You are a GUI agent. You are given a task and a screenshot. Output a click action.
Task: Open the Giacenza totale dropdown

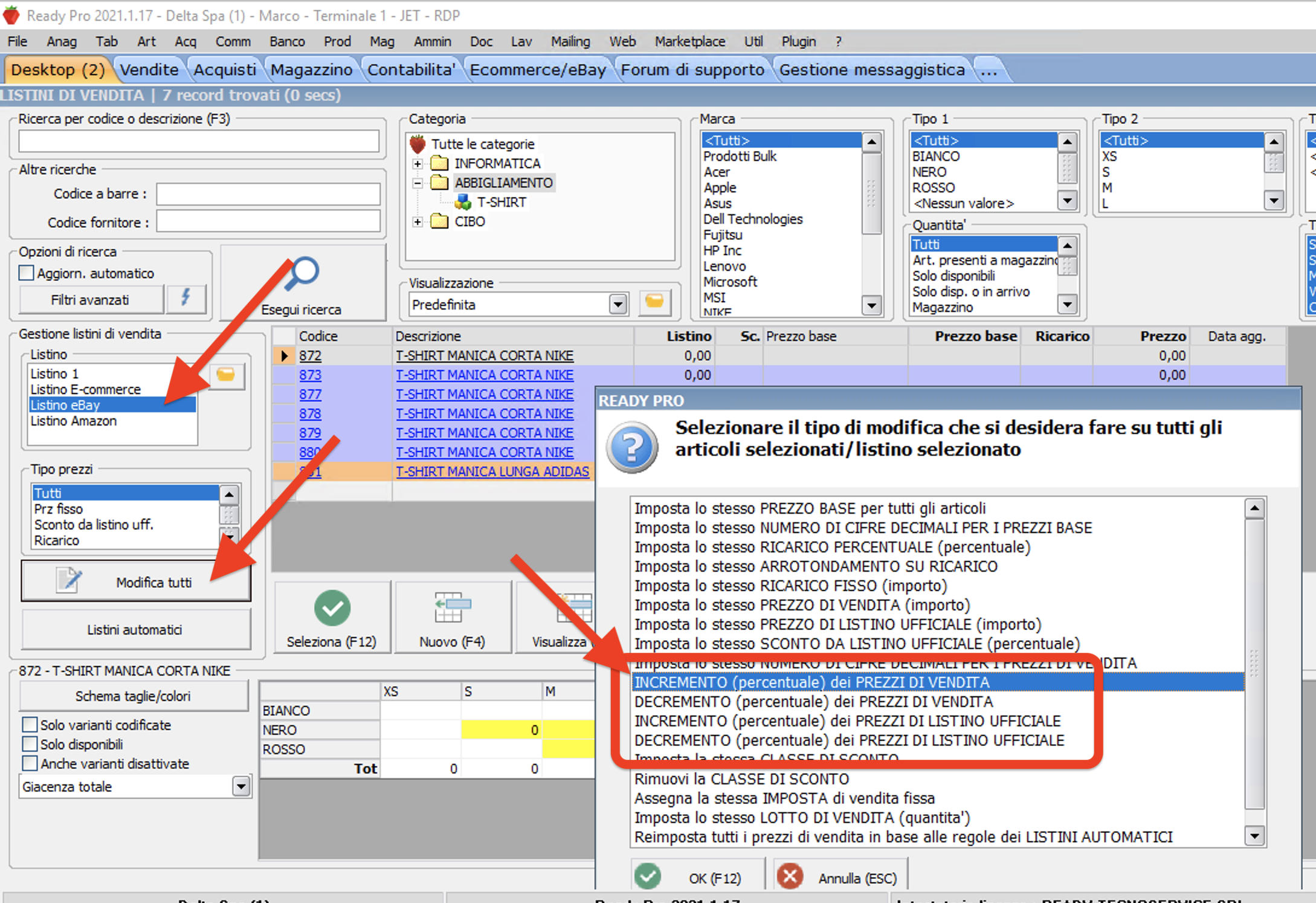pos(241,786)
